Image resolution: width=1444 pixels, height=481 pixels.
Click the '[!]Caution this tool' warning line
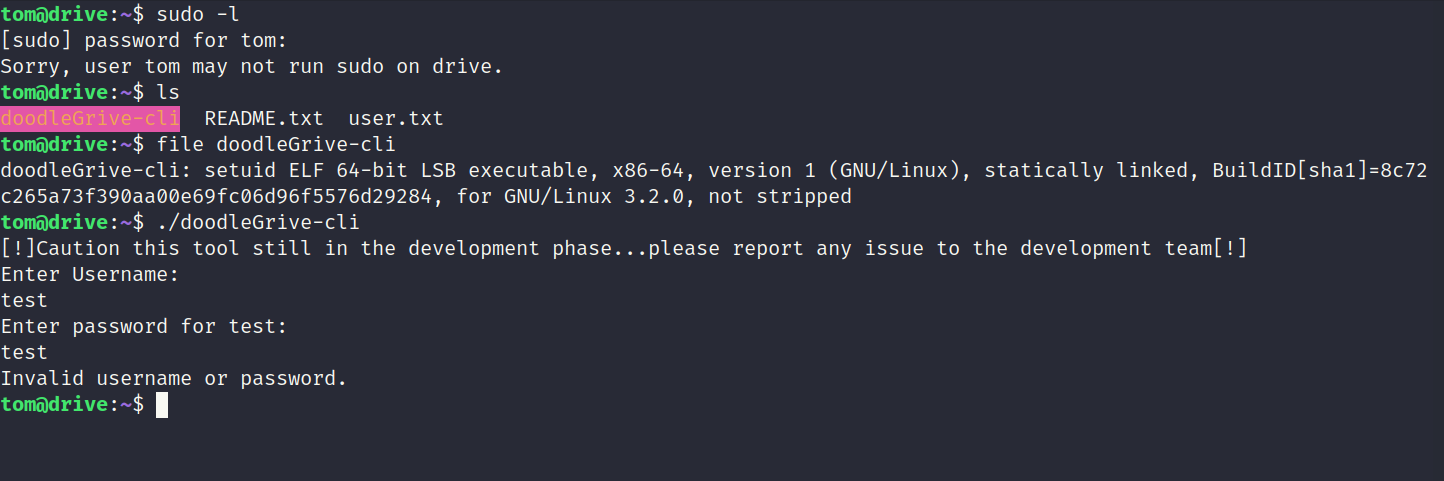pos(624,249)
